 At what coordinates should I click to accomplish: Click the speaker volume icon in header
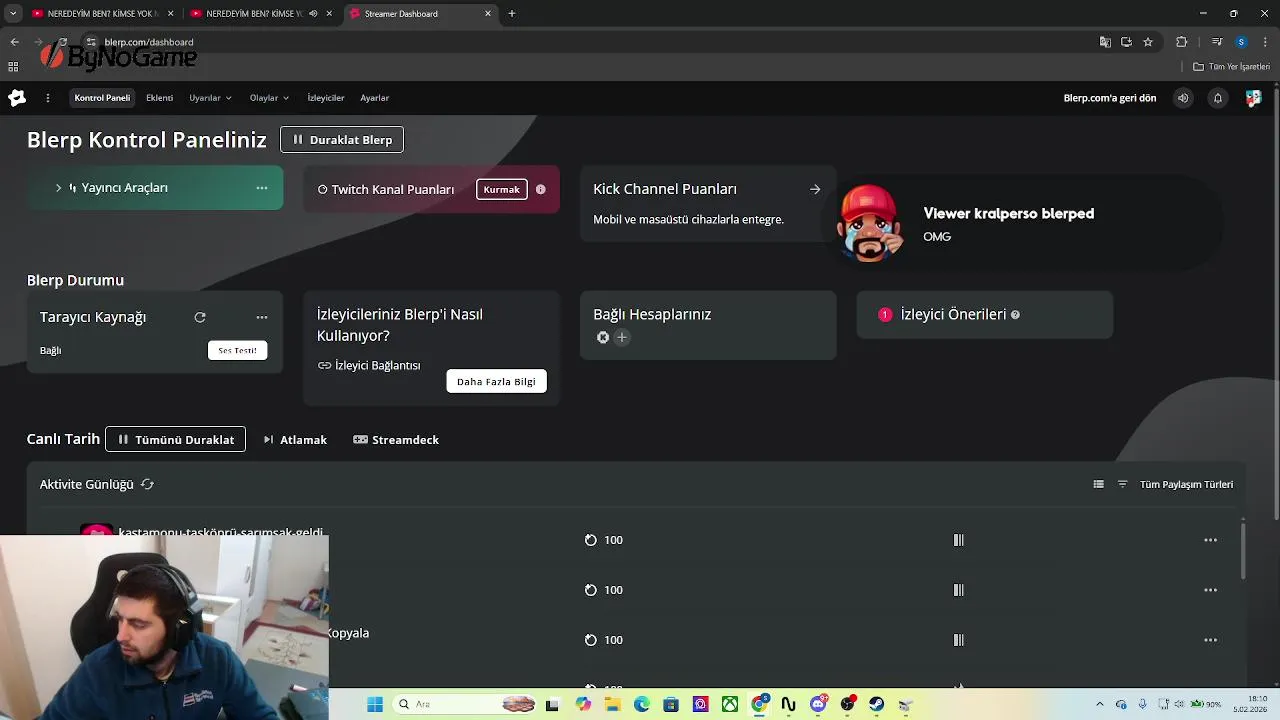[x=1183, y=98]
